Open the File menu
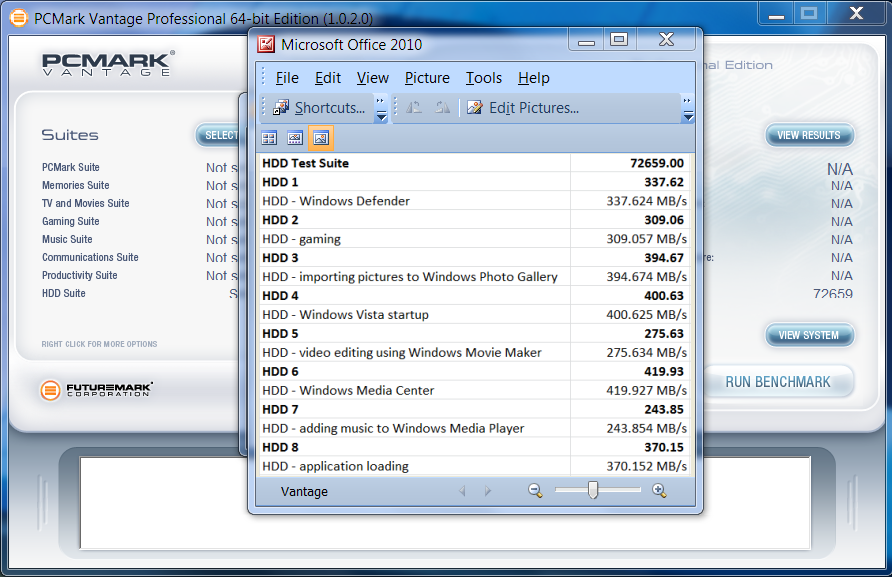Viewport: 892px width, 577px height. coord(287,78)
